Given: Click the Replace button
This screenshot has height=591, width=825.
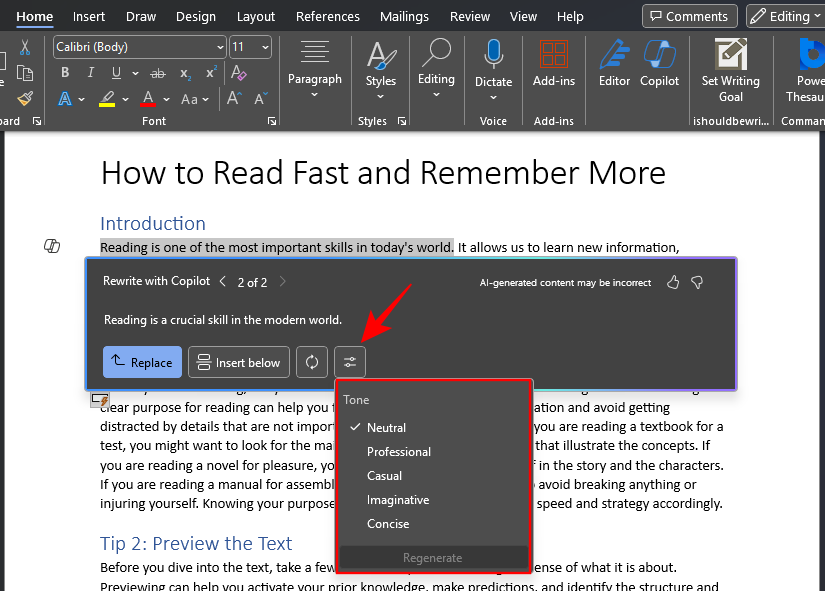Looking at the screenshot, I should 142,362.
